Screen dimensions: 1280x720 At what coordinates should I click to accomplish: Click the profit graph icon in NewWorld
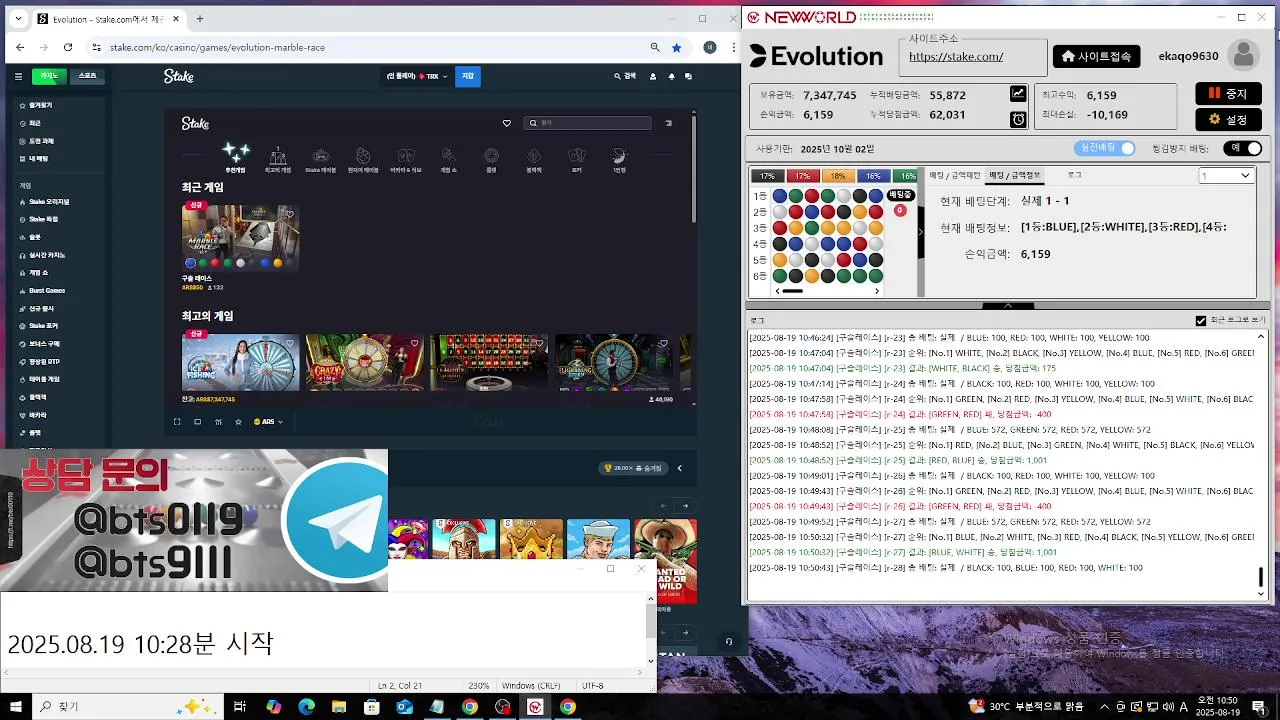[x=1018, y=94]
